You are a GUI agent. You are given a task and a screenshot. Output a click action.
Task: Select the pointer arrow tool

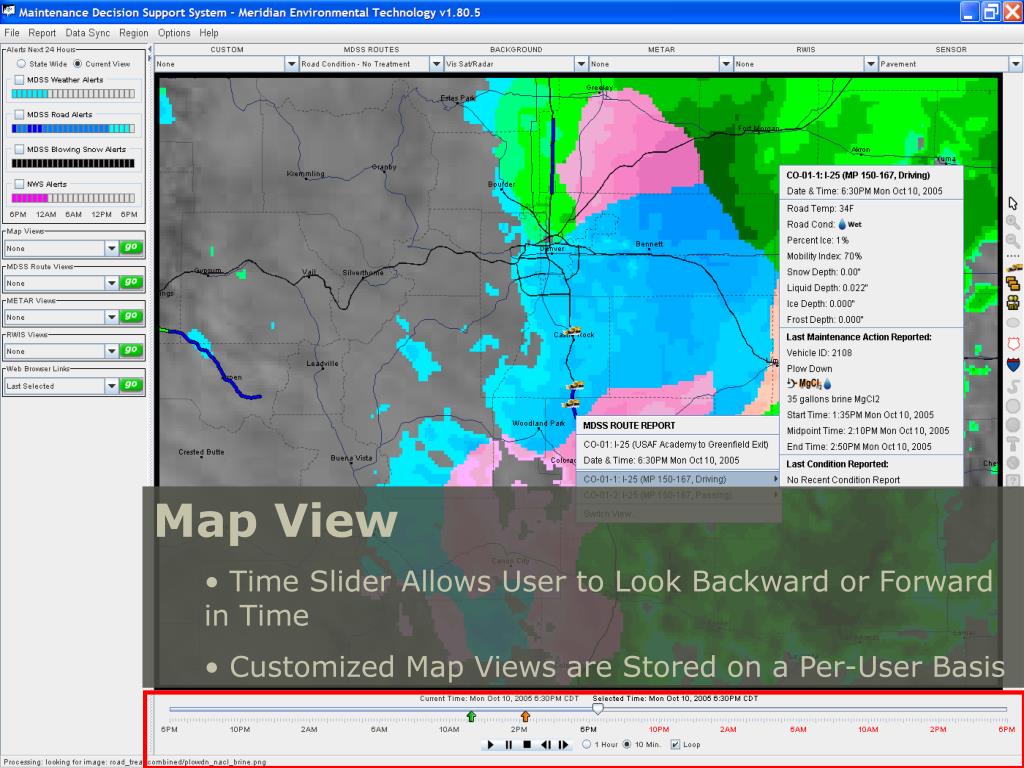pyautogui.click(x=1013, y=203)
